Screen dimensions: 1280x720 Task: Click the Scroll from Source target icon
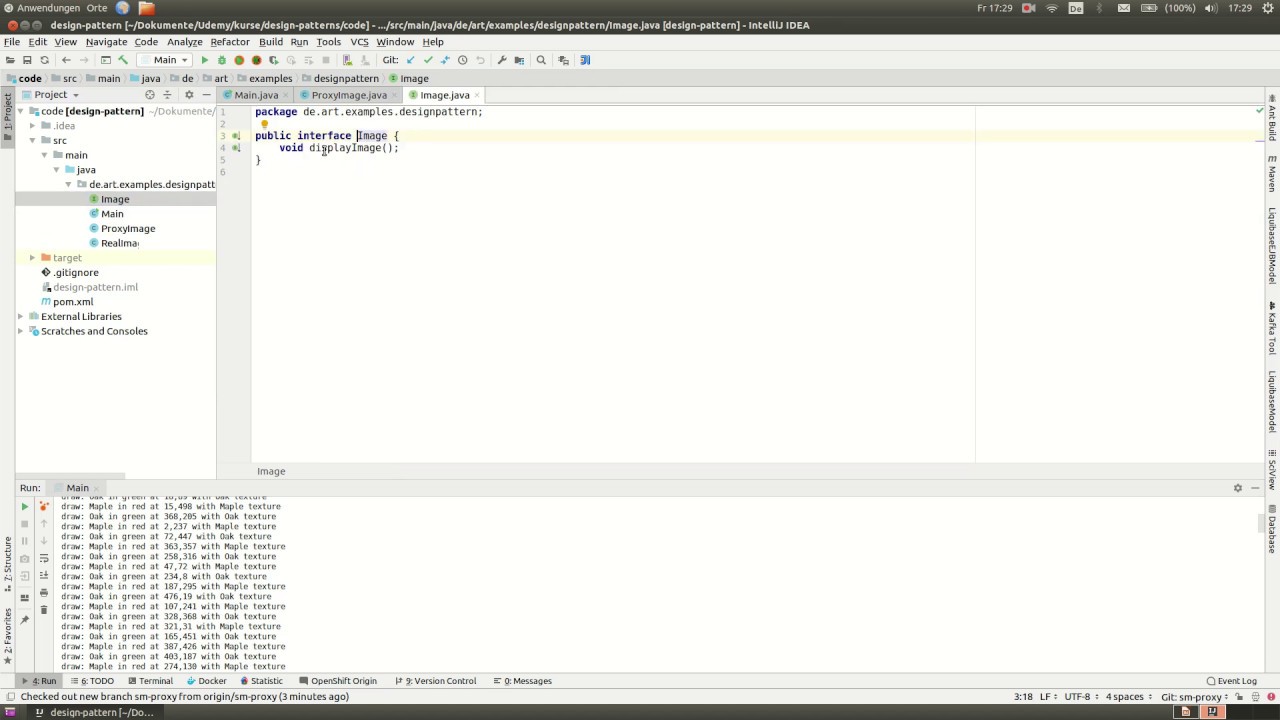pyautogui.click(x=150, y=95)
